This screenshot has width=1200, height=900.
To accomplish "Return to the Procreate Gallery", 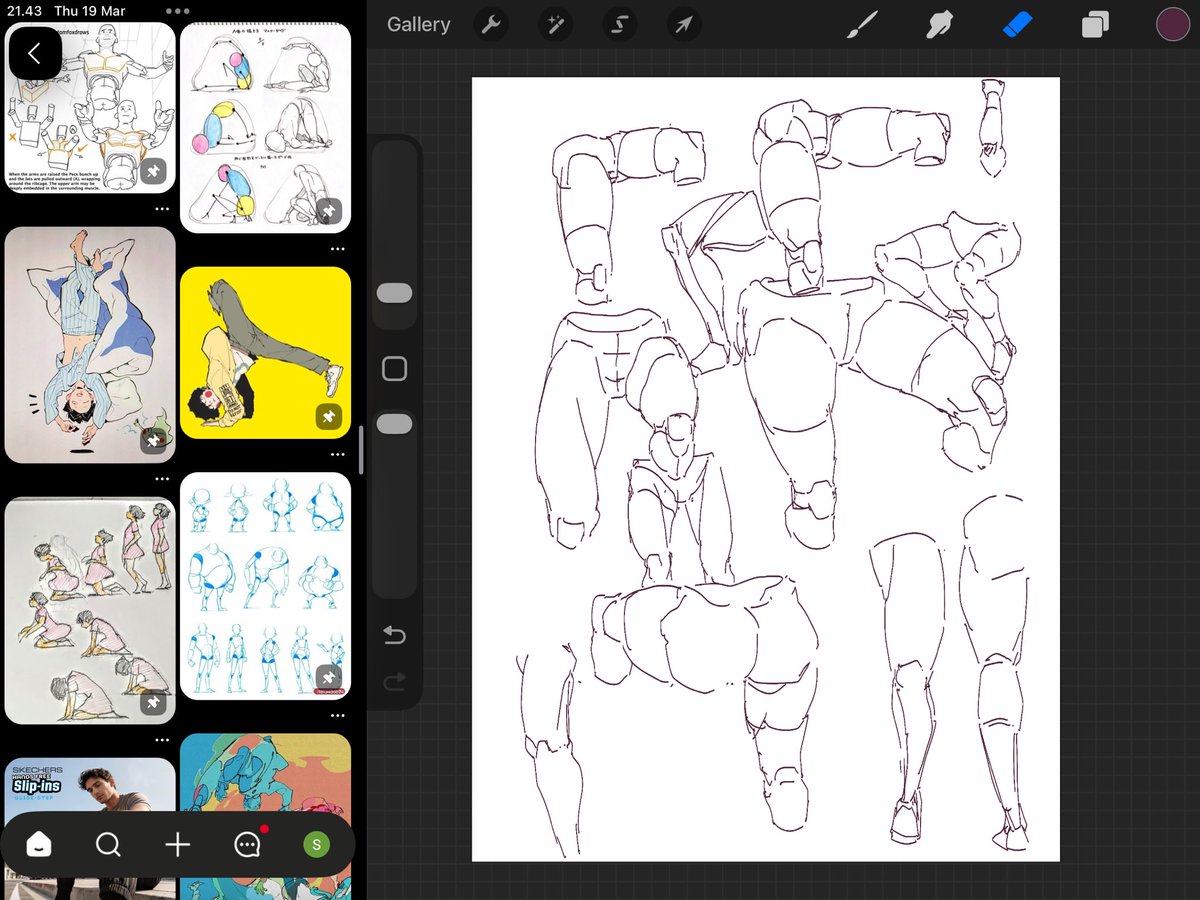I will coord(418,25).
